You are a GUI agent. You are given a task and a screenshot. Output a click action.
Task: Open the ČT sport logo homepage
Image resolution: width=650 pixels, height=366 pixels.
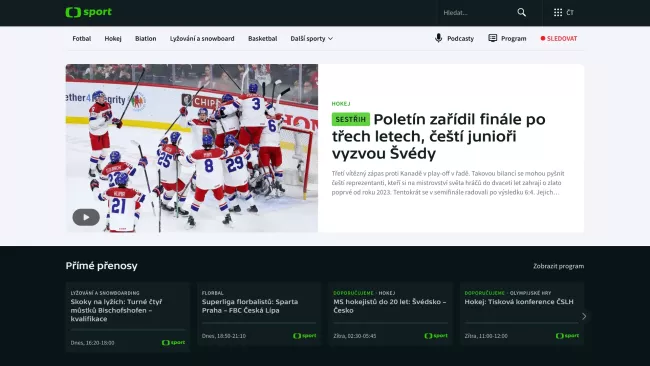point(88,12)
